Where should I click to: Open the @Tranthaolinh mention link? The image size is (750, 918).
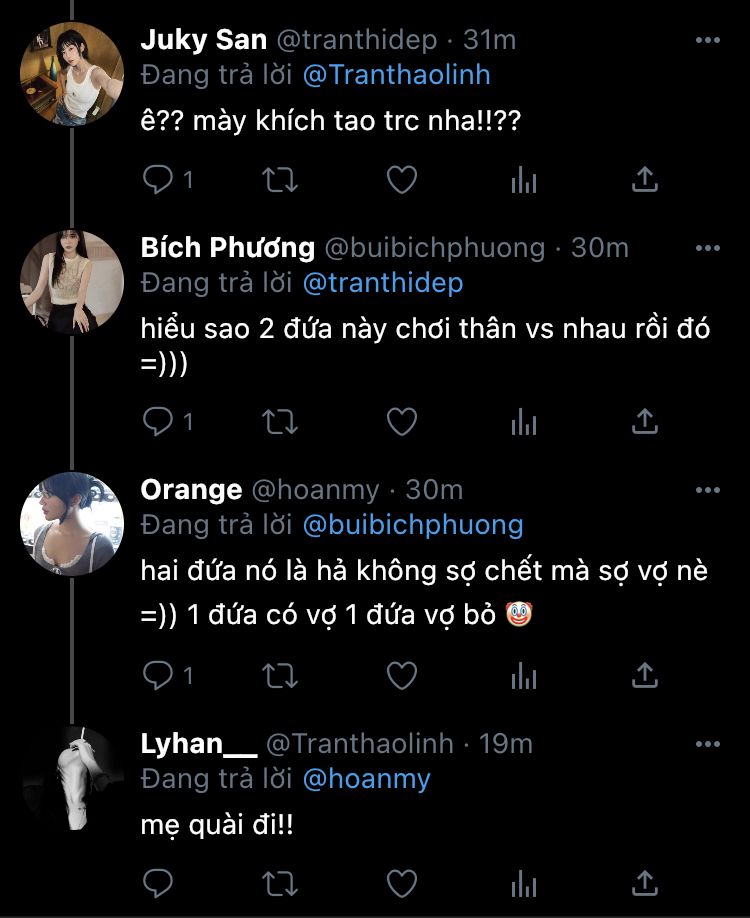pos(396,75)
